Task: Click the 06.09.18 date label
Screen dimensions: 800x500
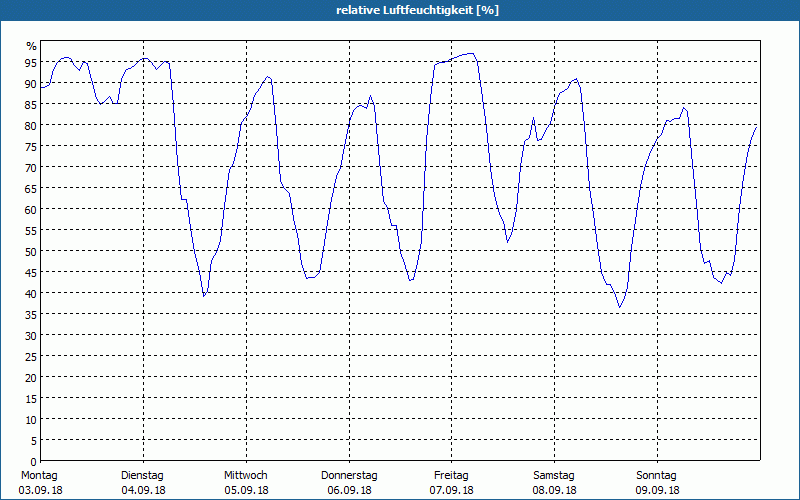Action: tap(349, 490)
